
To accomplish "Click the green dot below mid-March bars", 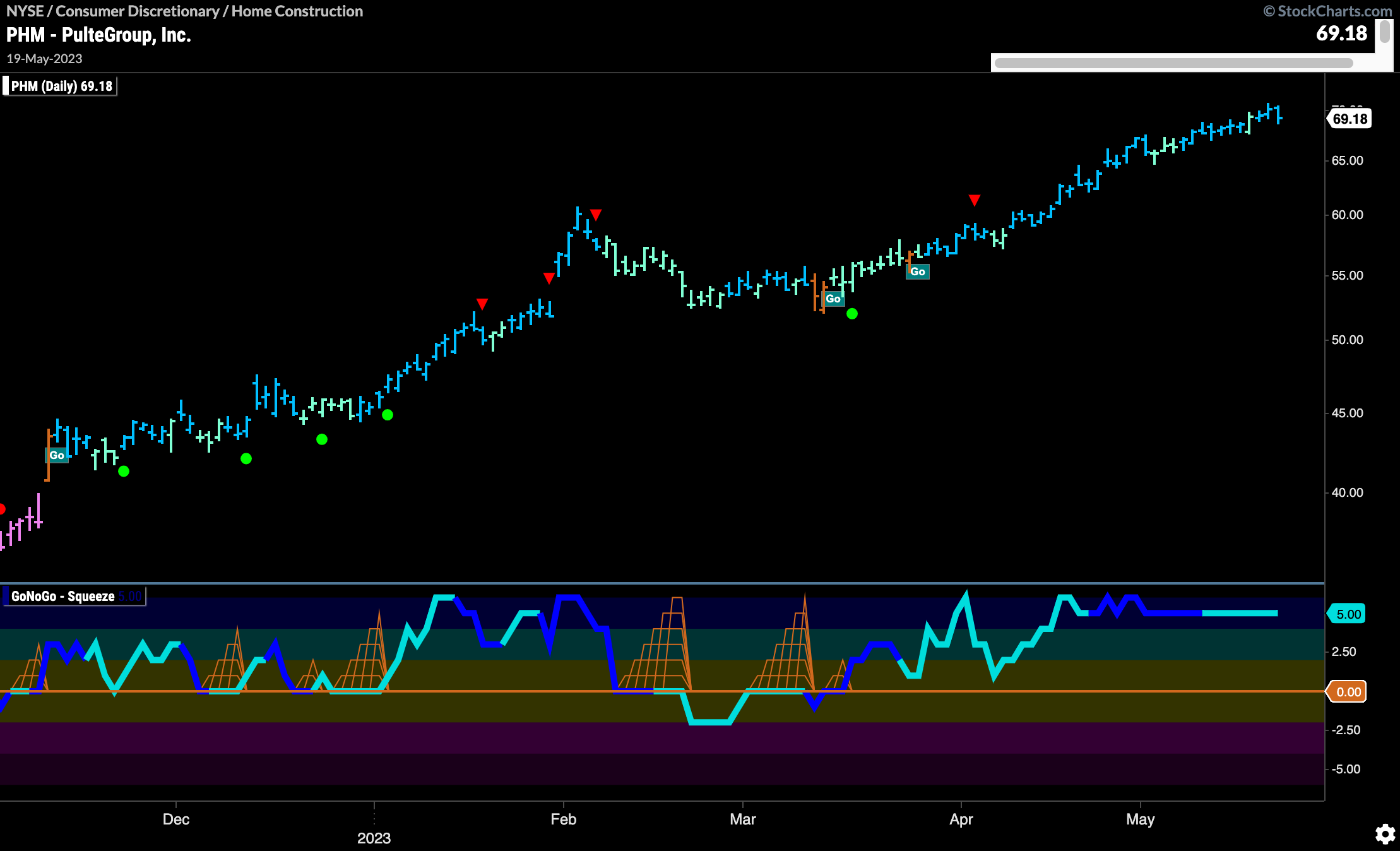I will pyautogui.click(x=852, y=314).
